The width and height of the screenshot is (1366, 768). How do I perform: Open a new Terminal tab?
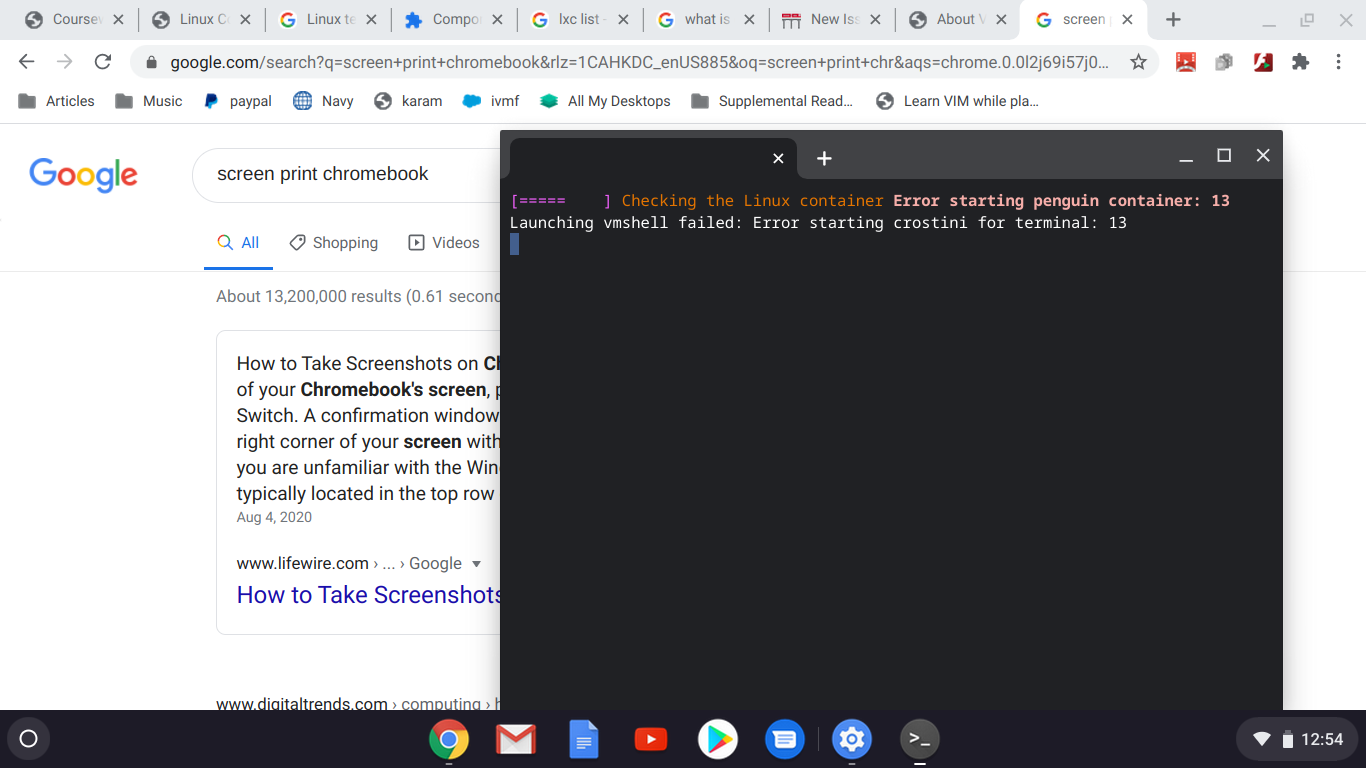824,158
